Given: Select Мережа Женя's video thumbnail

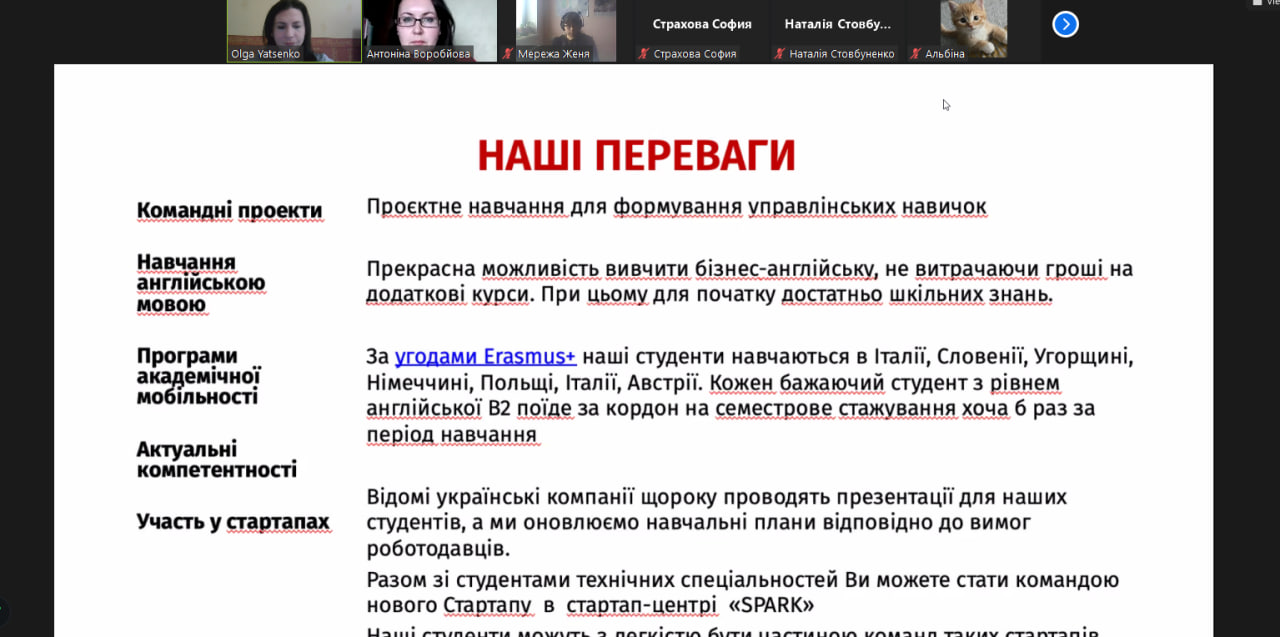Looking at the screenshot, I should coord(565,31).
